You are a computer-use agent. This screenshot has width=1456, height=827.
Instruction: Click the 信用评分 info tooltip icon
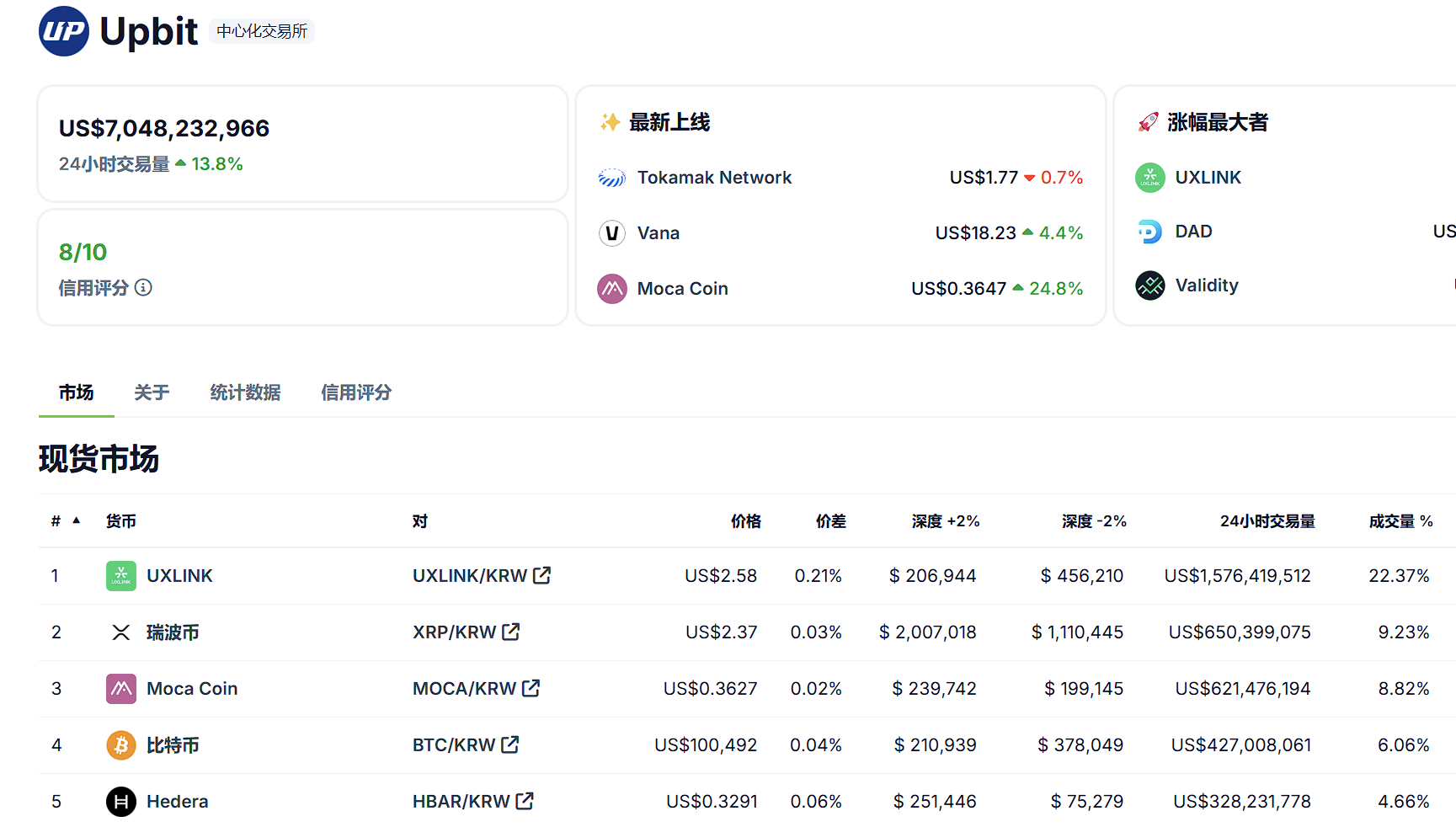[x=144, y=288]
